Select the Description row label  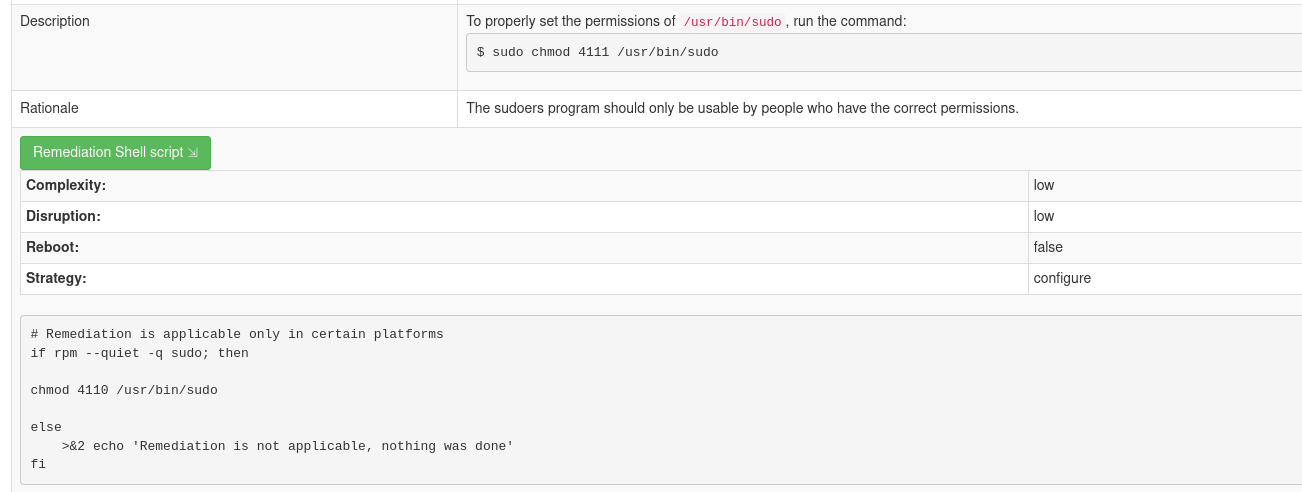(55, 21)
